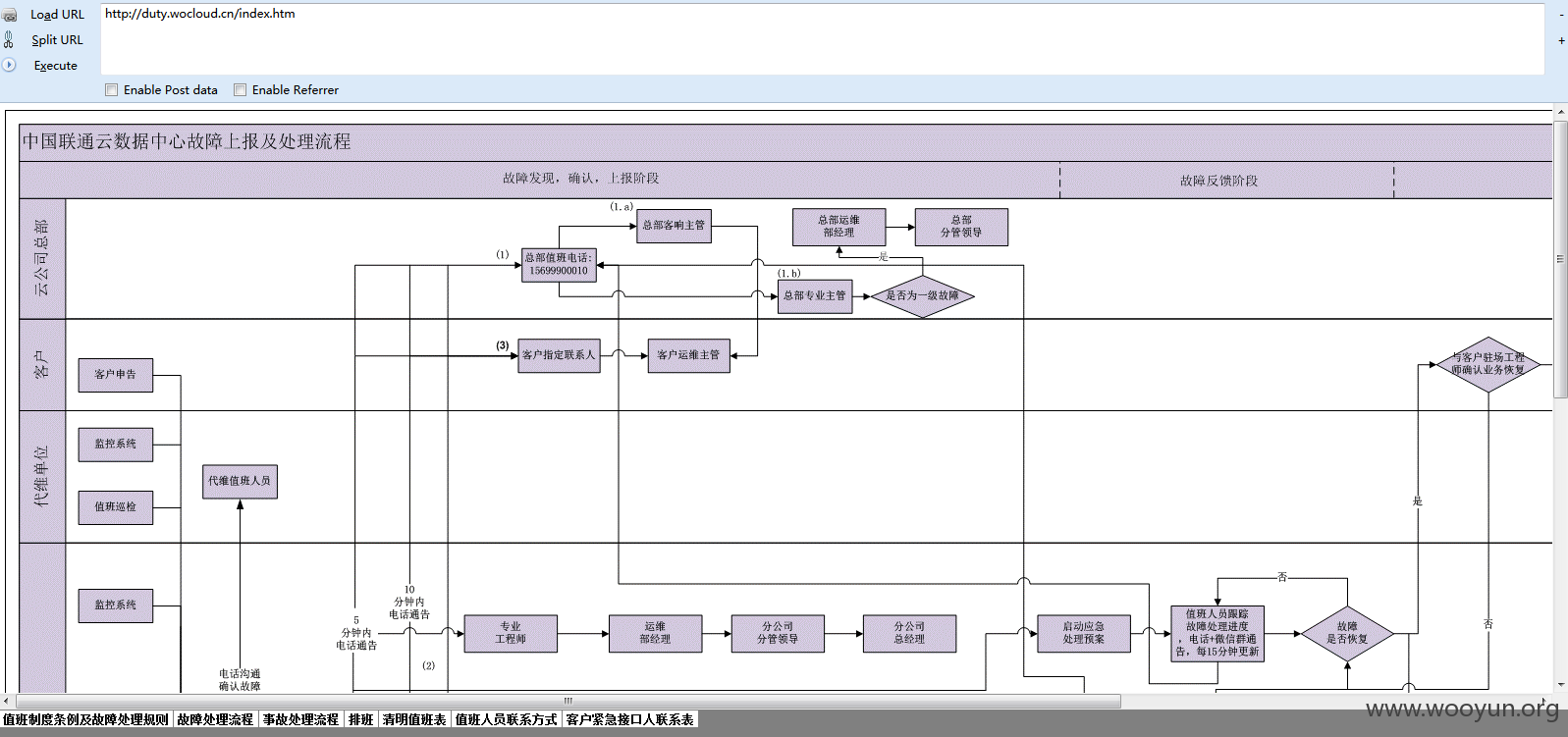Click the horizontal scrollbar thumb
Image resolution: width=1568 pixels, height=737 pixels.
click(x=567, y=701)
